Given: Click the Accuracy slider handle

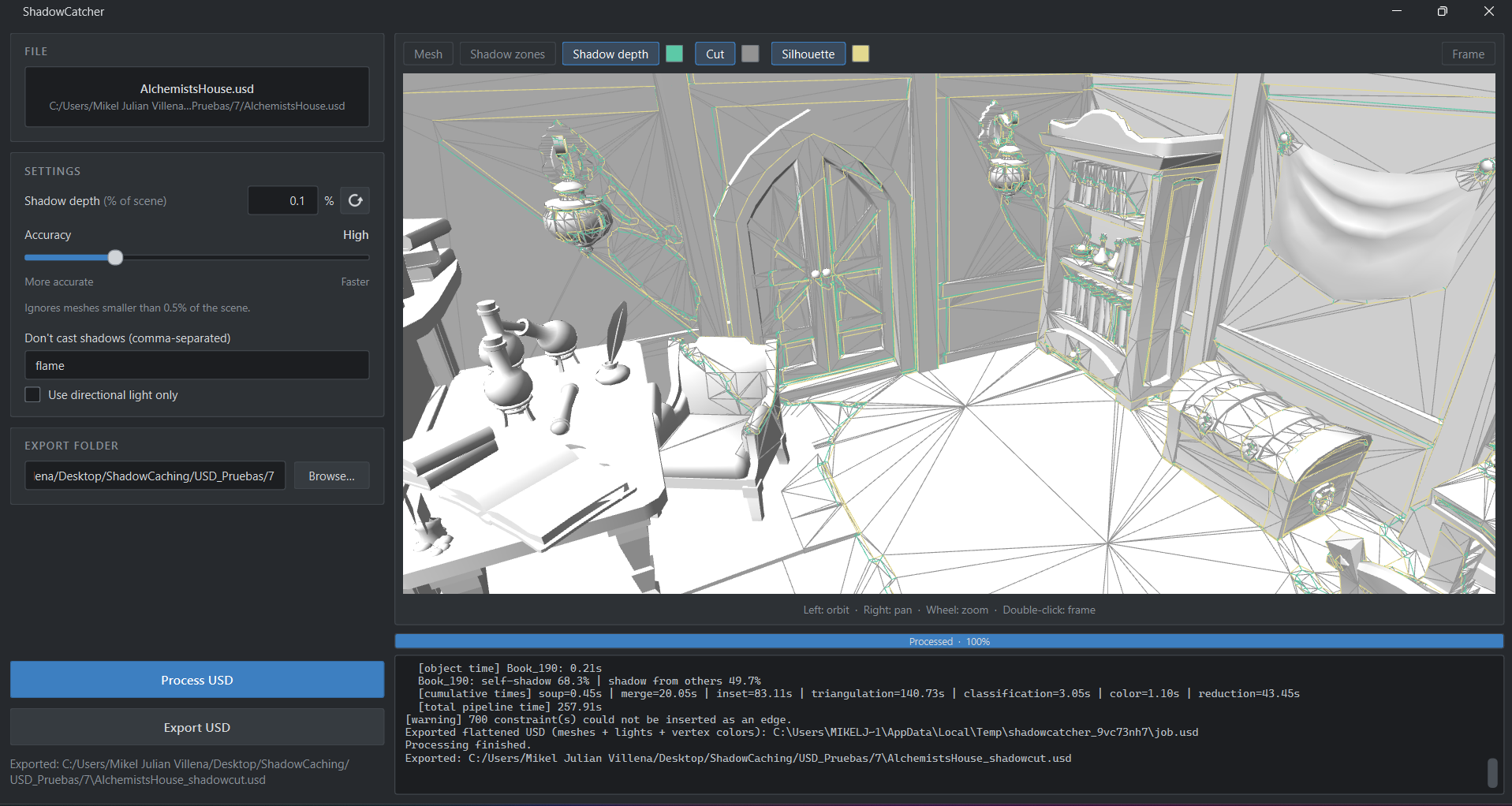Looking at the screenshot, I should point(115,258).
